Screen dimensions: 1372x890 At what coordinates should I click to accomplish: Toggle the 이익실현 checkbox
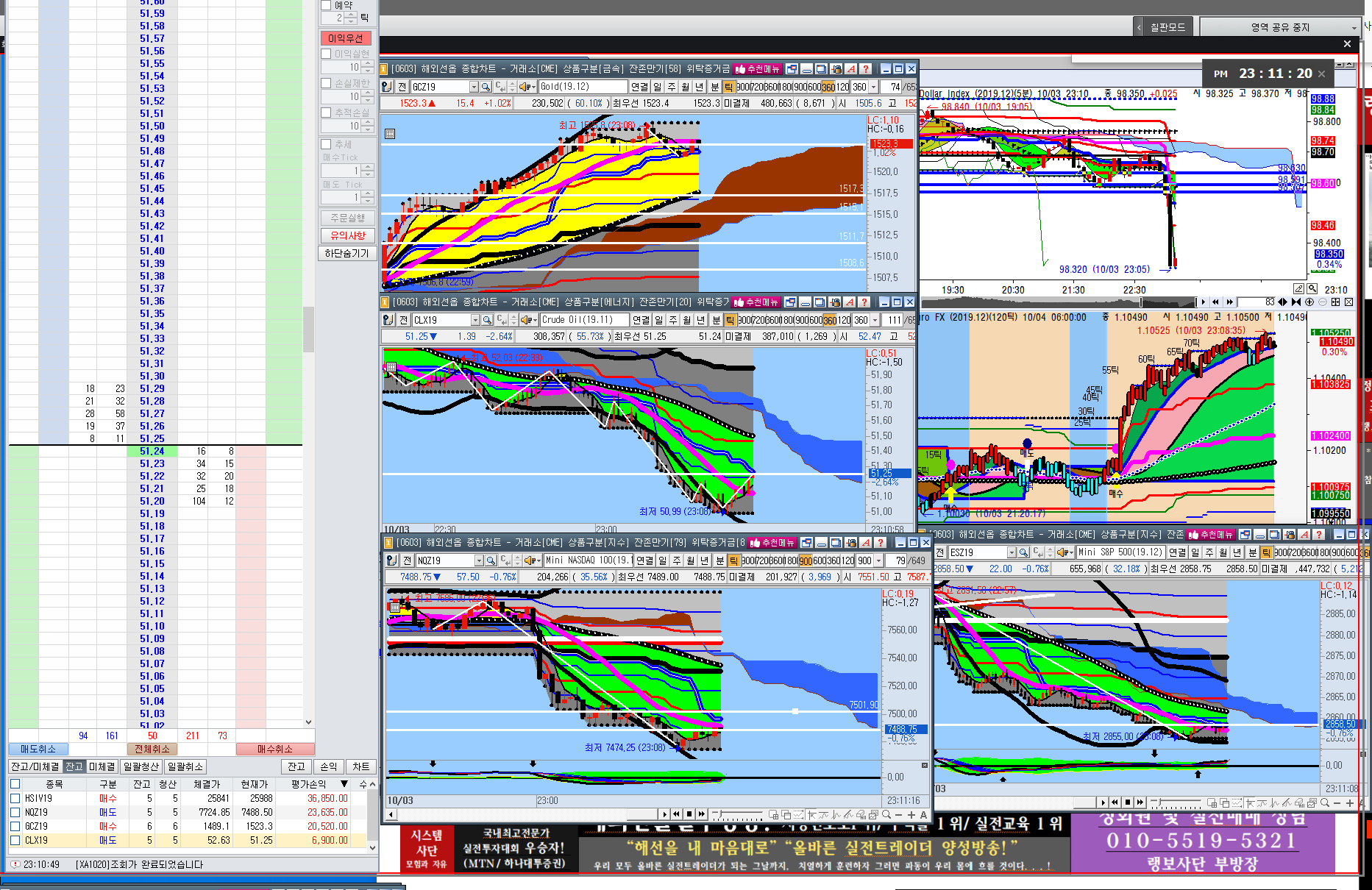pyautogui.click(x=326, y=54)
